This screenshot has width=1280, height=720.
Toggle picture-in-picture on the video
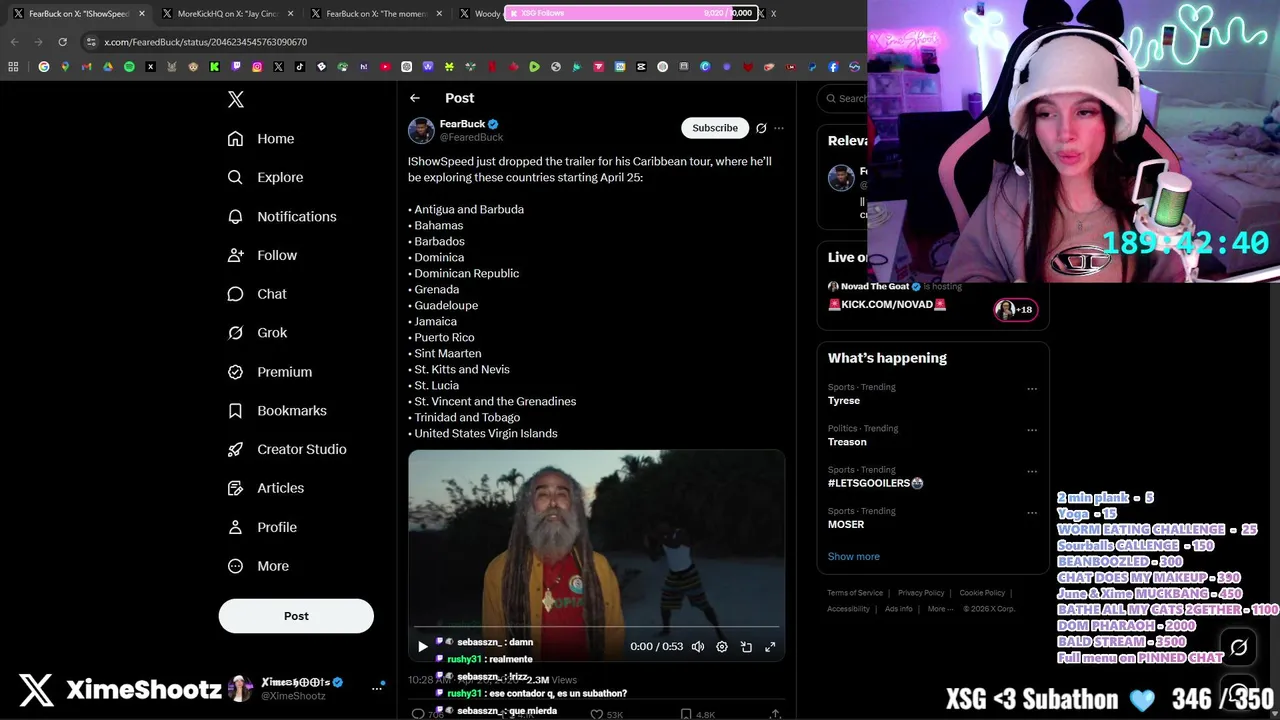746,647
